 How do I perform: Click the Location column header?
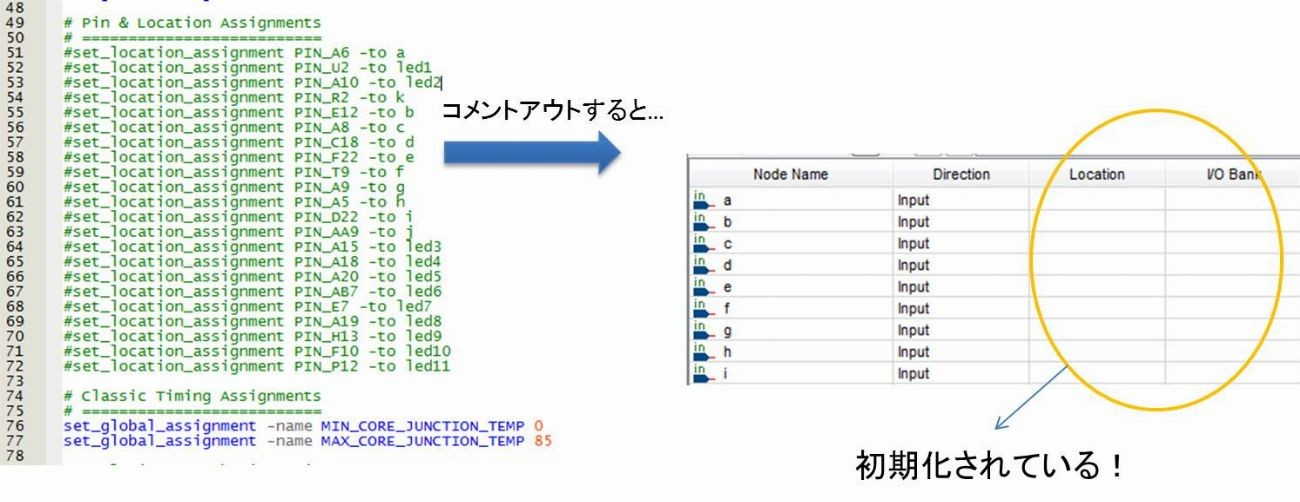click(x=1095, y=175)
